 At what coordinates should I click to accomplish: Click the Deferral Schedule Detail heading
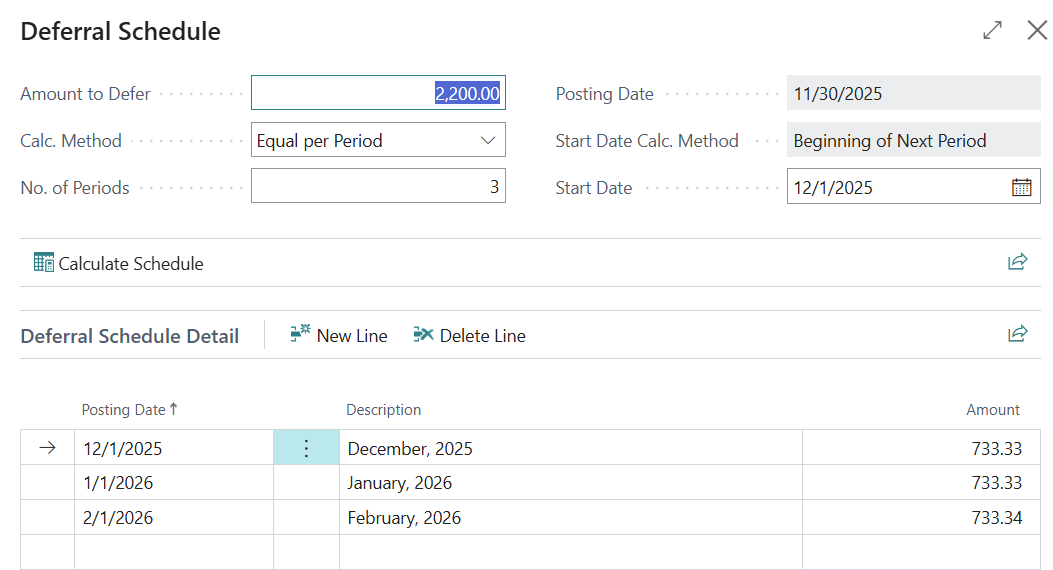click(x=130, y=336)
